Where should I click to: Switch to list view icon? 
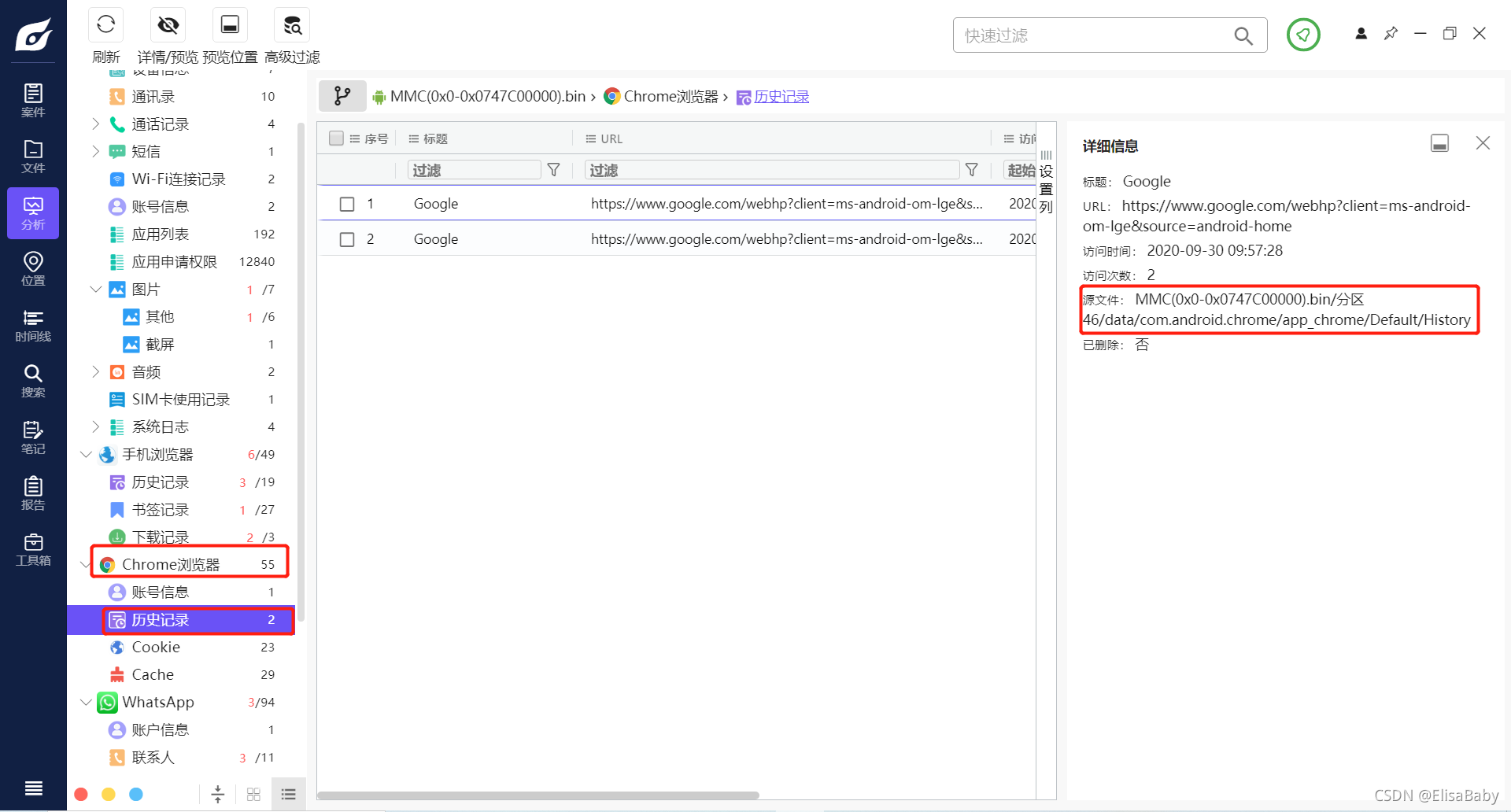coord(289,795)
